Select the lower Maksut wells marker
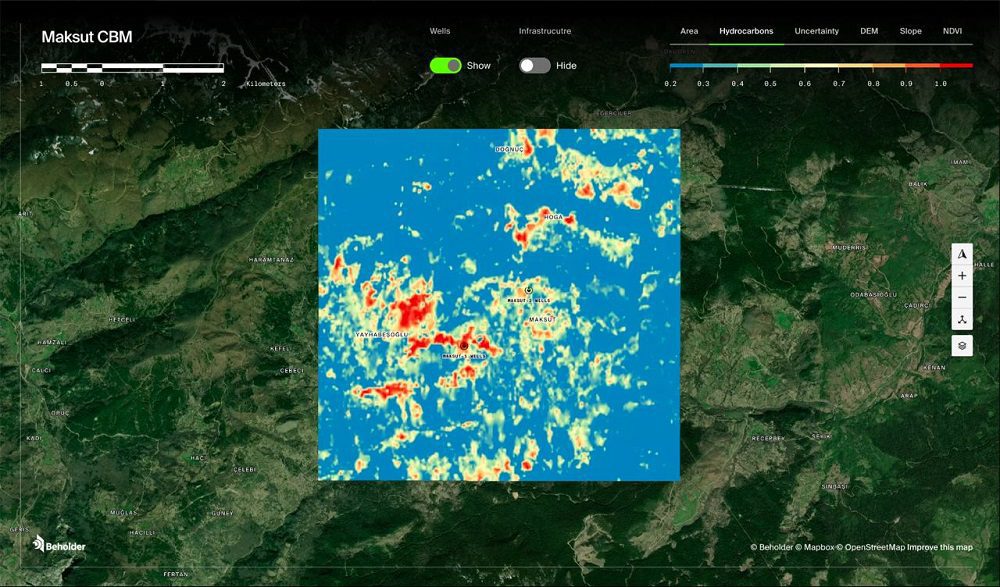This screenshot has width=1000, height=587. pos(464,345)
